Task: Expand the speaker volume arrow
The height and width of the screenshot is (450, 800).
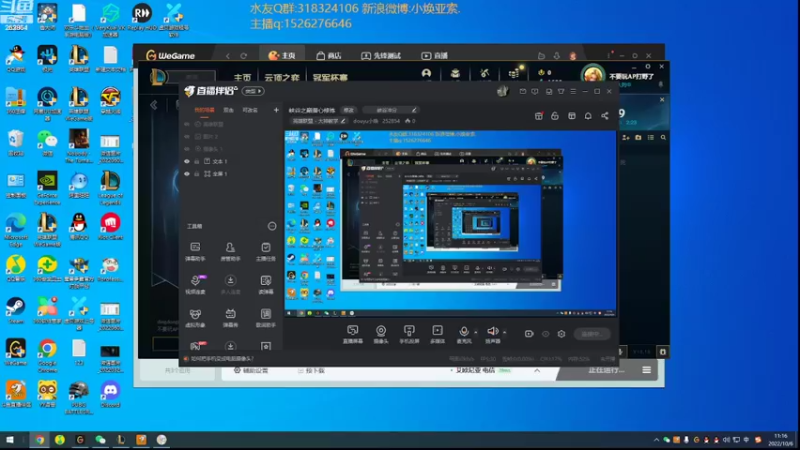Action: [x=505, y=332]
